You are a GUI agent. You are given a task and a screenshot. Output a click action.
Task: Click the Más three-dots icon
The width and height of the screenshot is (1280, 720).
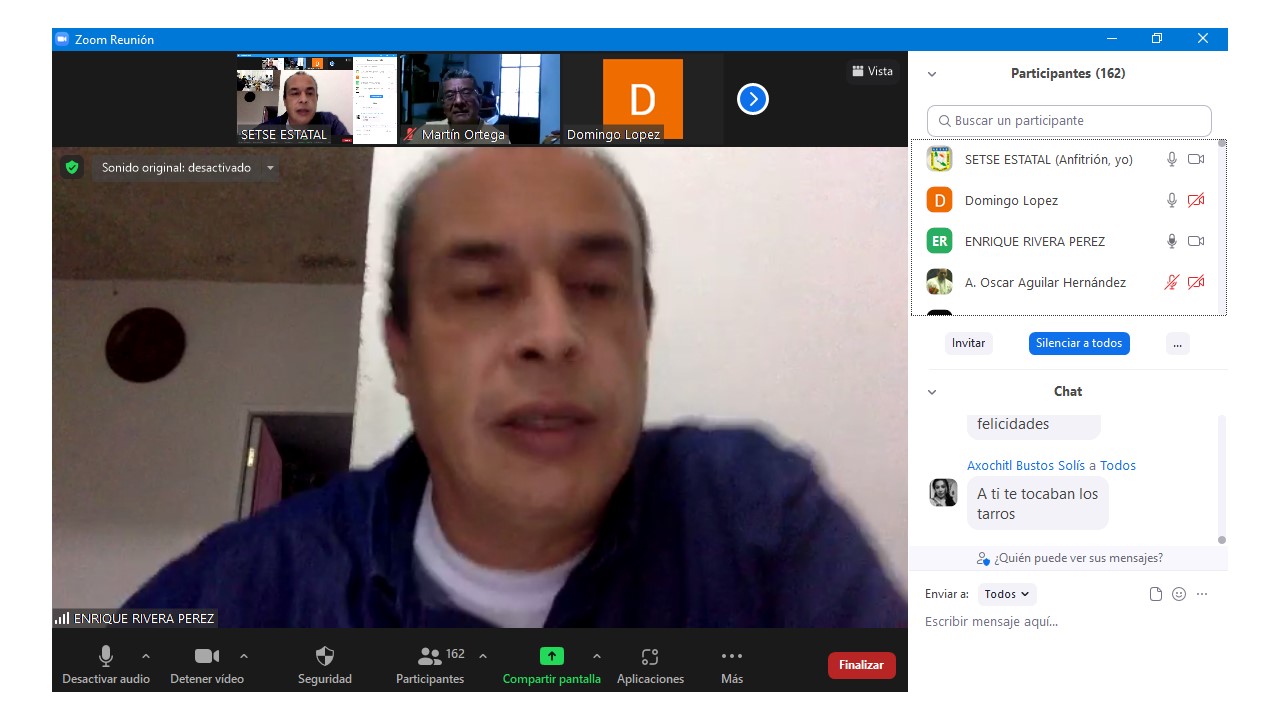[732, 656]
